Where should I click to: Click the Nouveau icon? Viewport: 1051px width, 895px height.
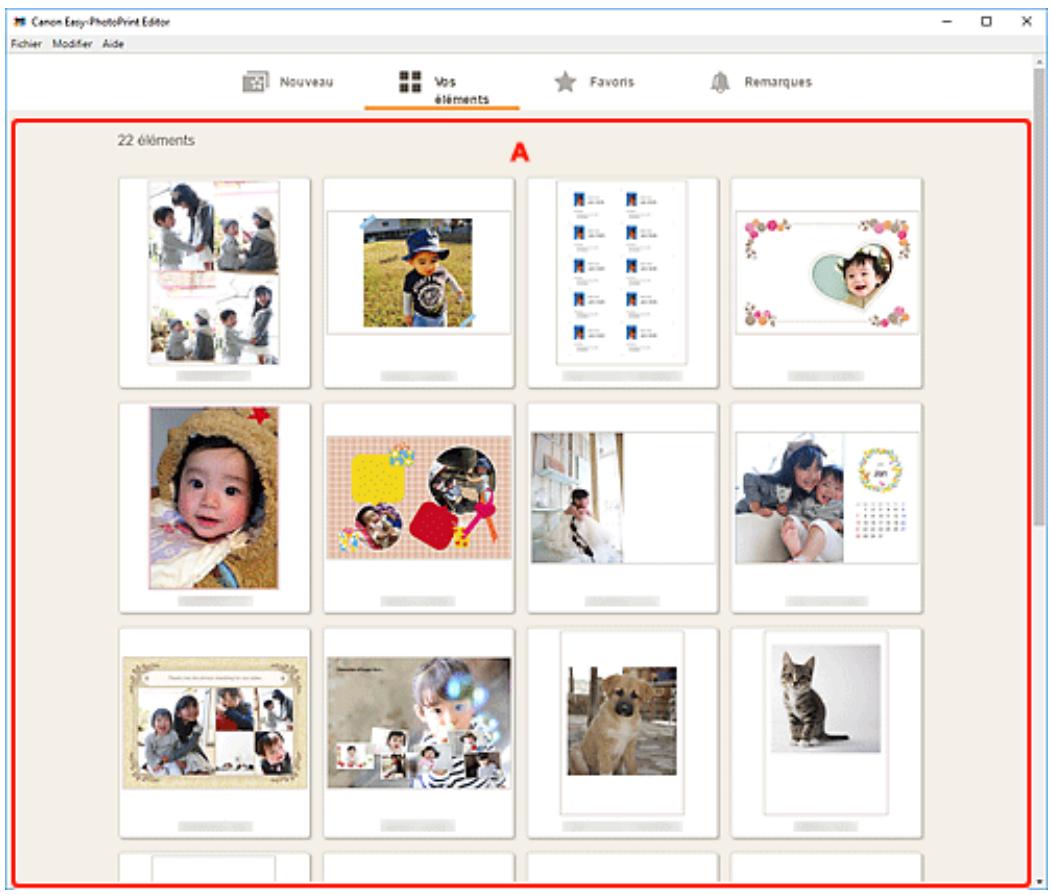point(255,82)
